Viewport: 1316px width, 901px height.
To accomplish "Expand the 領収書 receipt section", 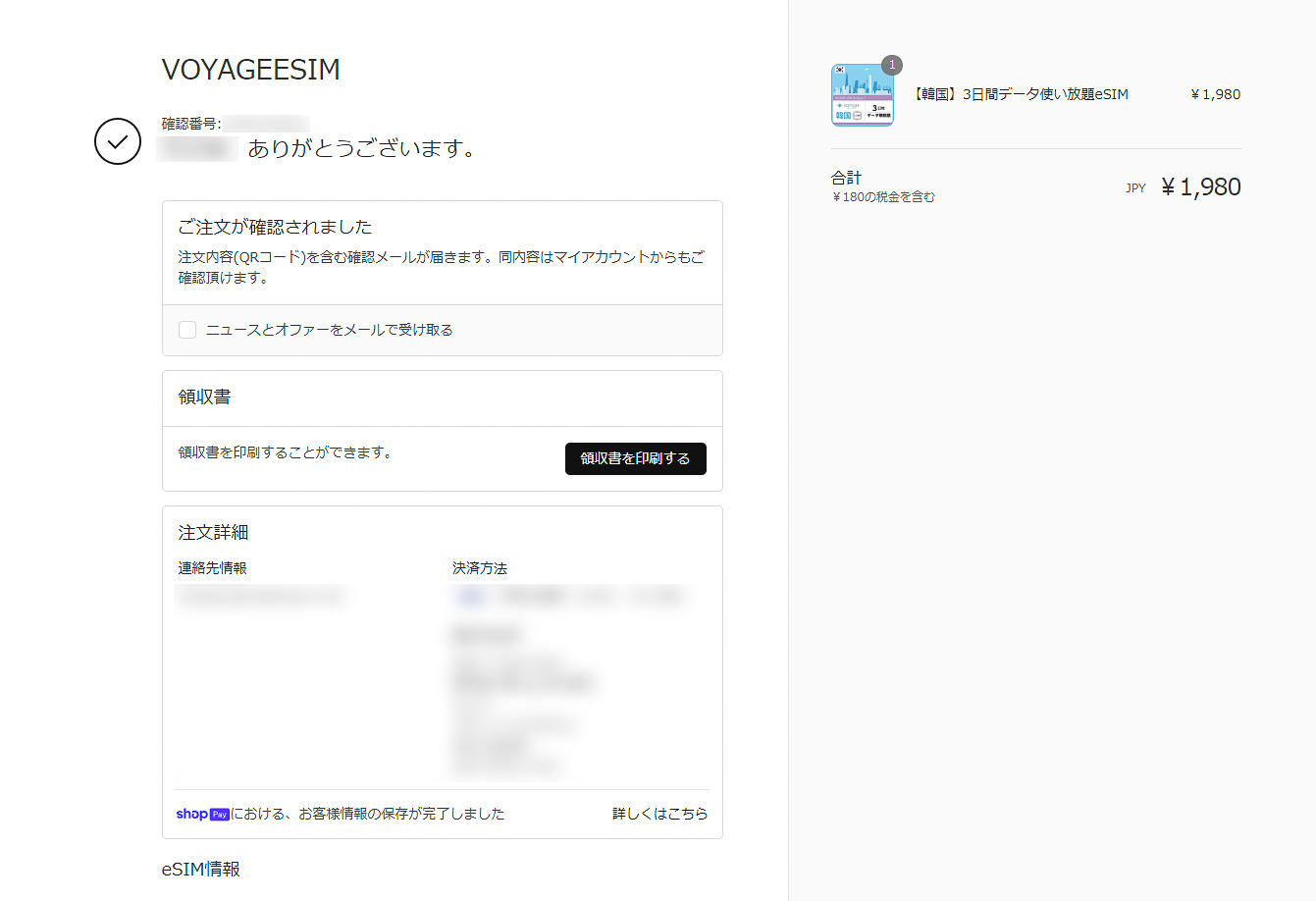I will (202, 397).
